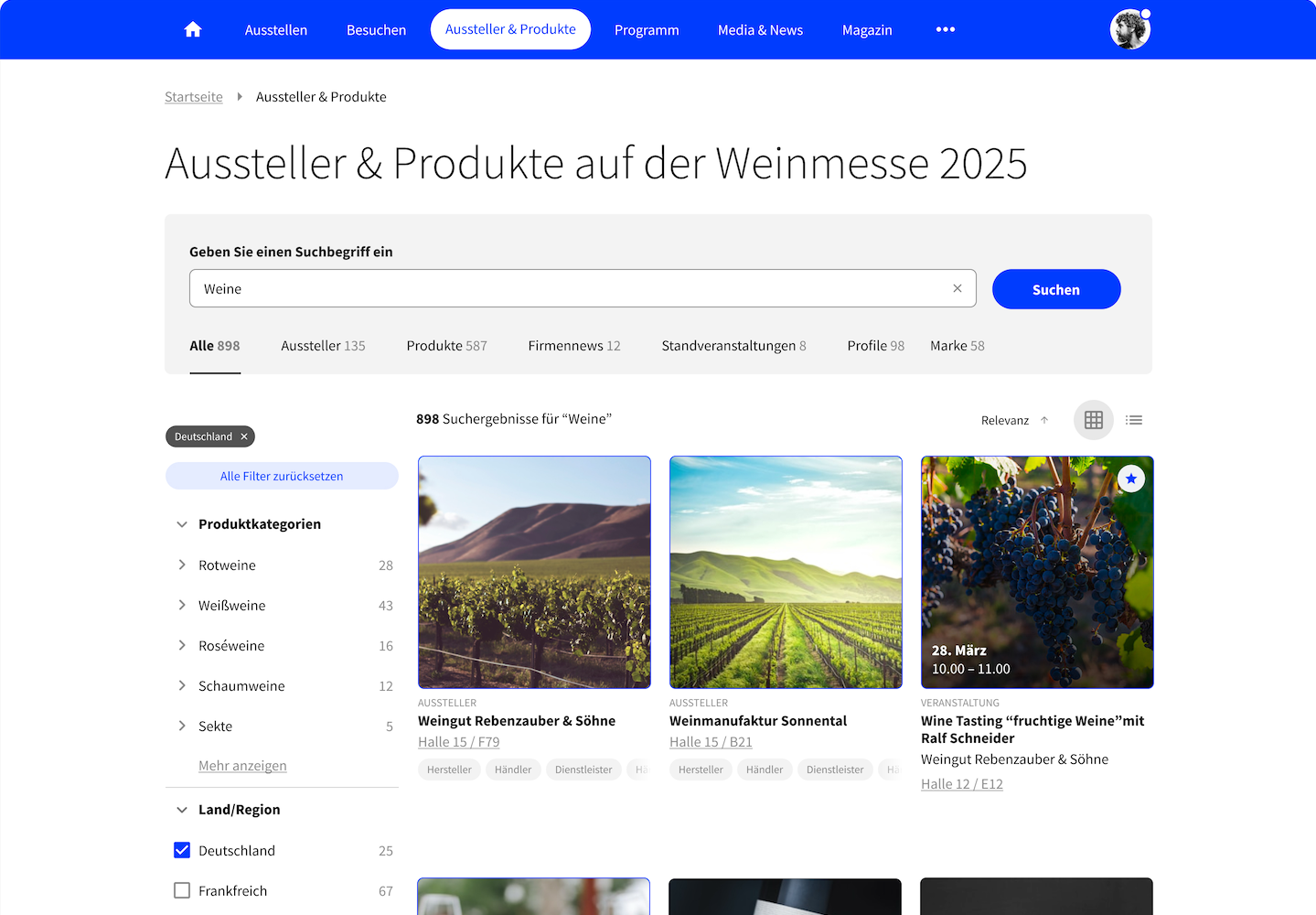Image resolution: width=1316 pixels, height=915 pixels.
Task: Click the Suchen button
Action: pyautogui.click(x=1056, y=289)
